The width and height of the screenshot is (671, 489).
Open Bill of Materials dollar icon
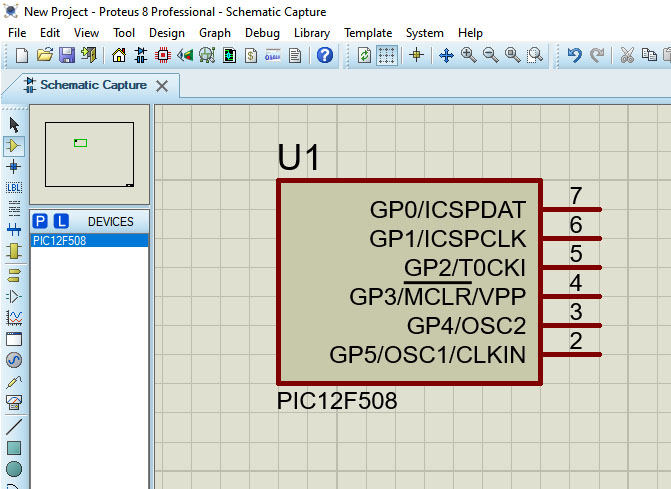click(x=251, y=55)
